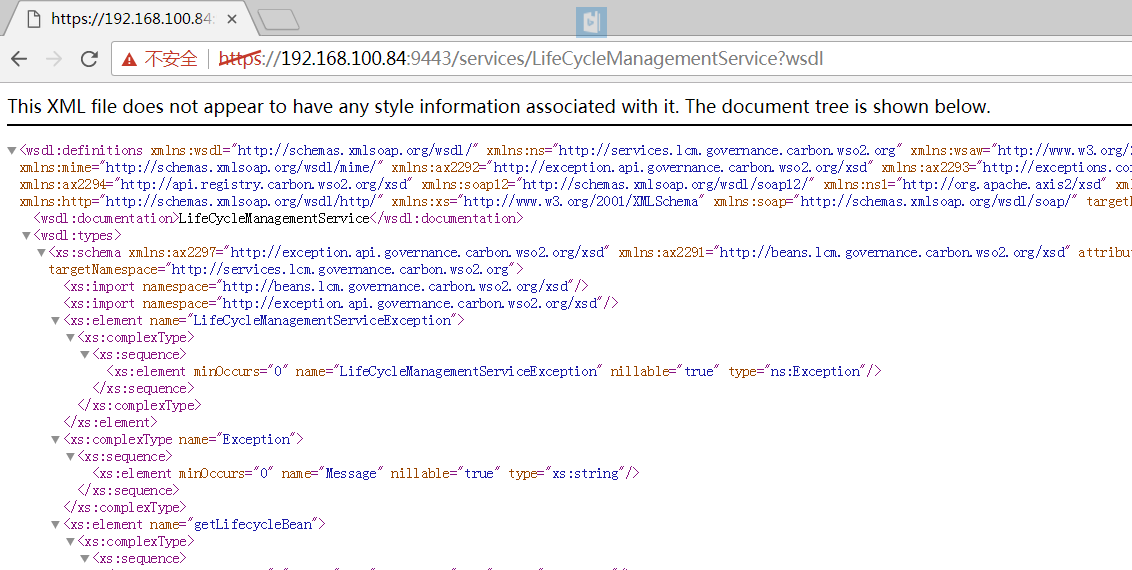
Task: Click the browser forward arrow
Action: point(54,59)
